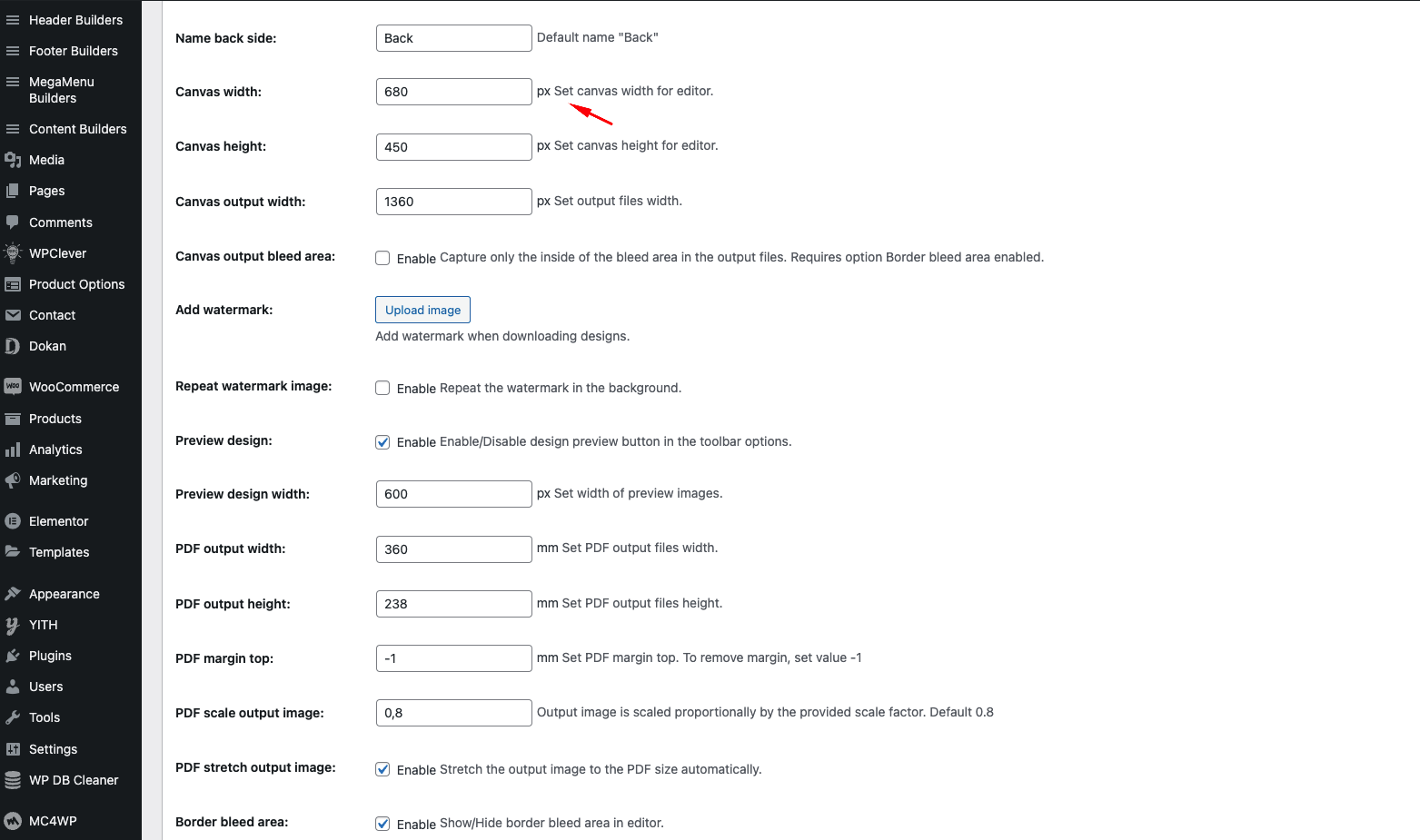Open the Media library icon
The height and width of the screenshot is (840, 1420).
click(13, 160)
